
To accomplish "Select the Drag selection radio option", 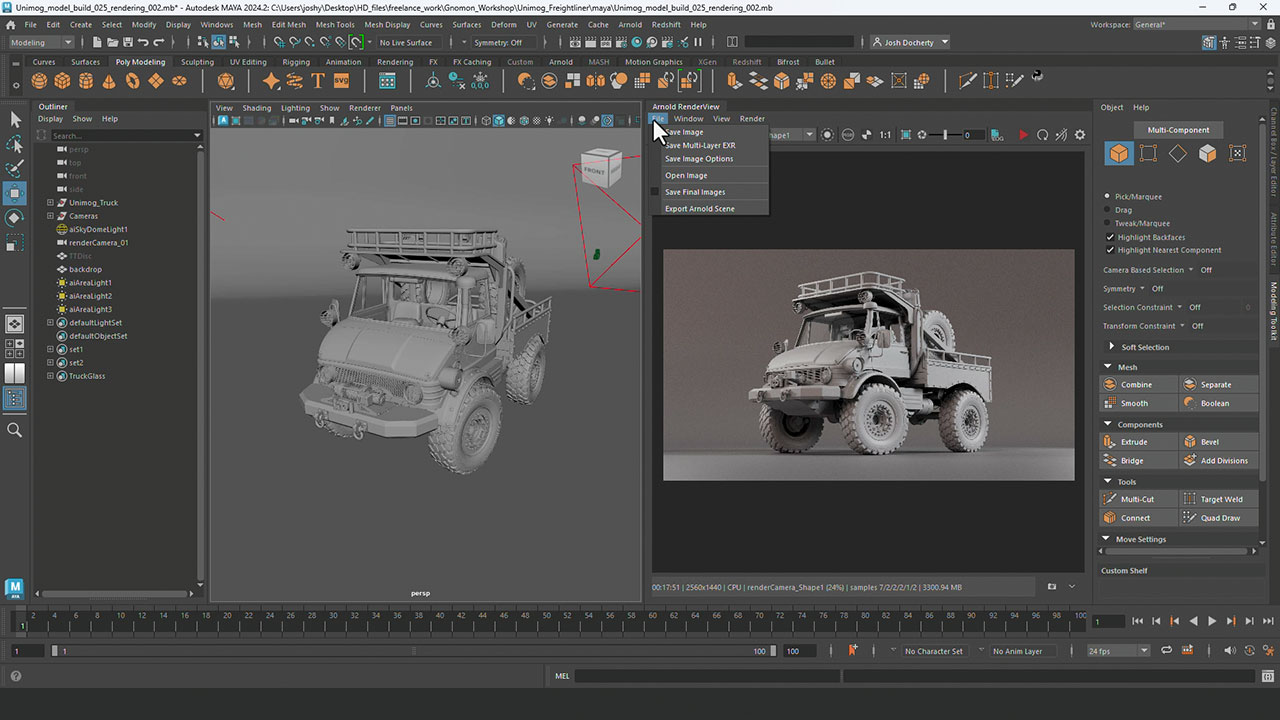I will tap(1107, 210).
